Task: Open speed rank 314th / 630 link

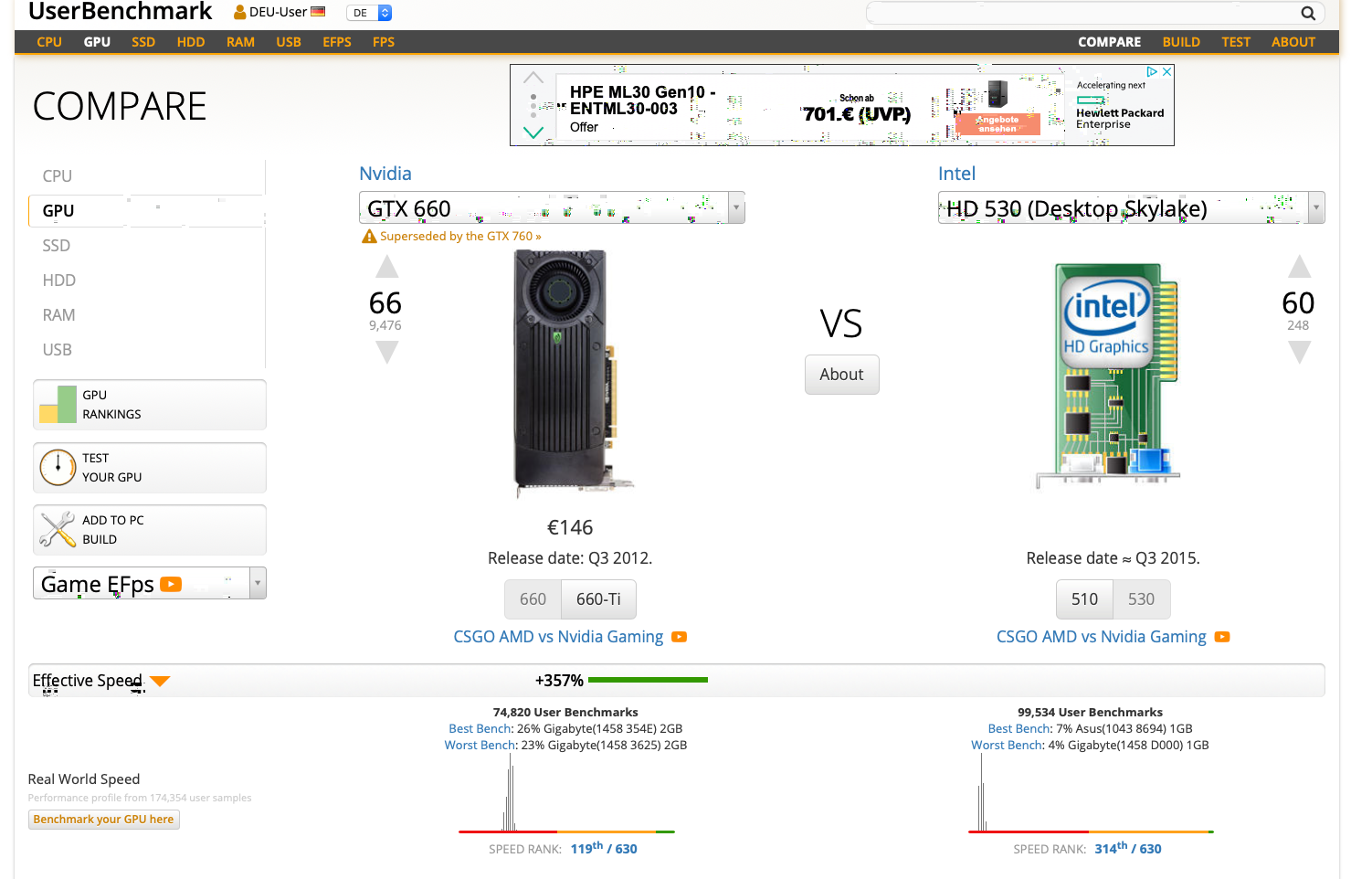Action: [1128, 848]
